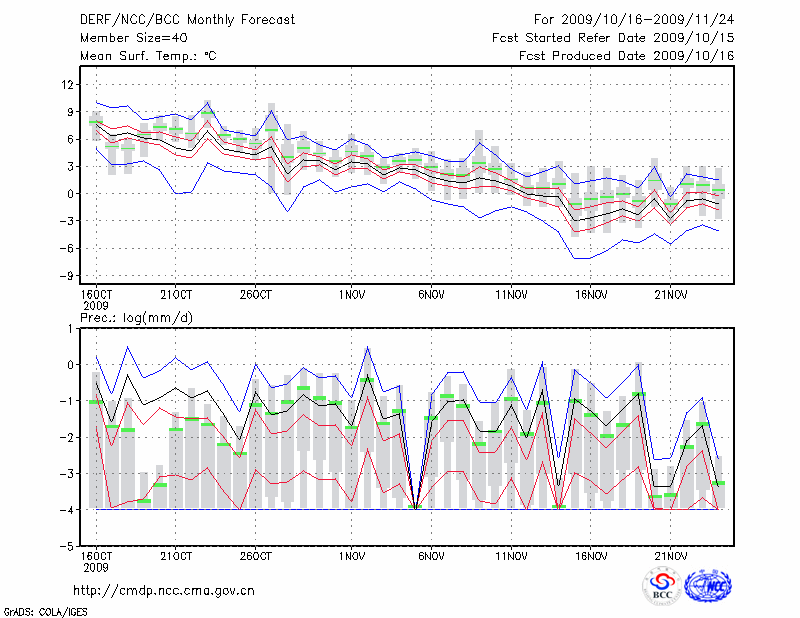The height and width of the screenshot is (618, 800).
Task: Click 16OCT label under the temperature chart
Action: tap(96, 294)
